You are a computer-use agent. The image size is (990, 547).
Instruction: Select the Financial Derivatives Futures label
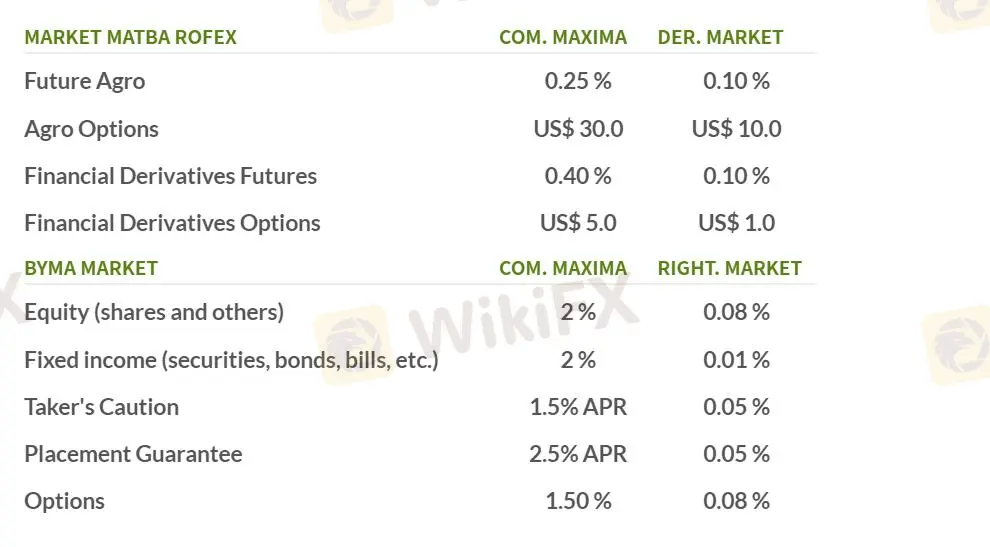coord(170,176)
